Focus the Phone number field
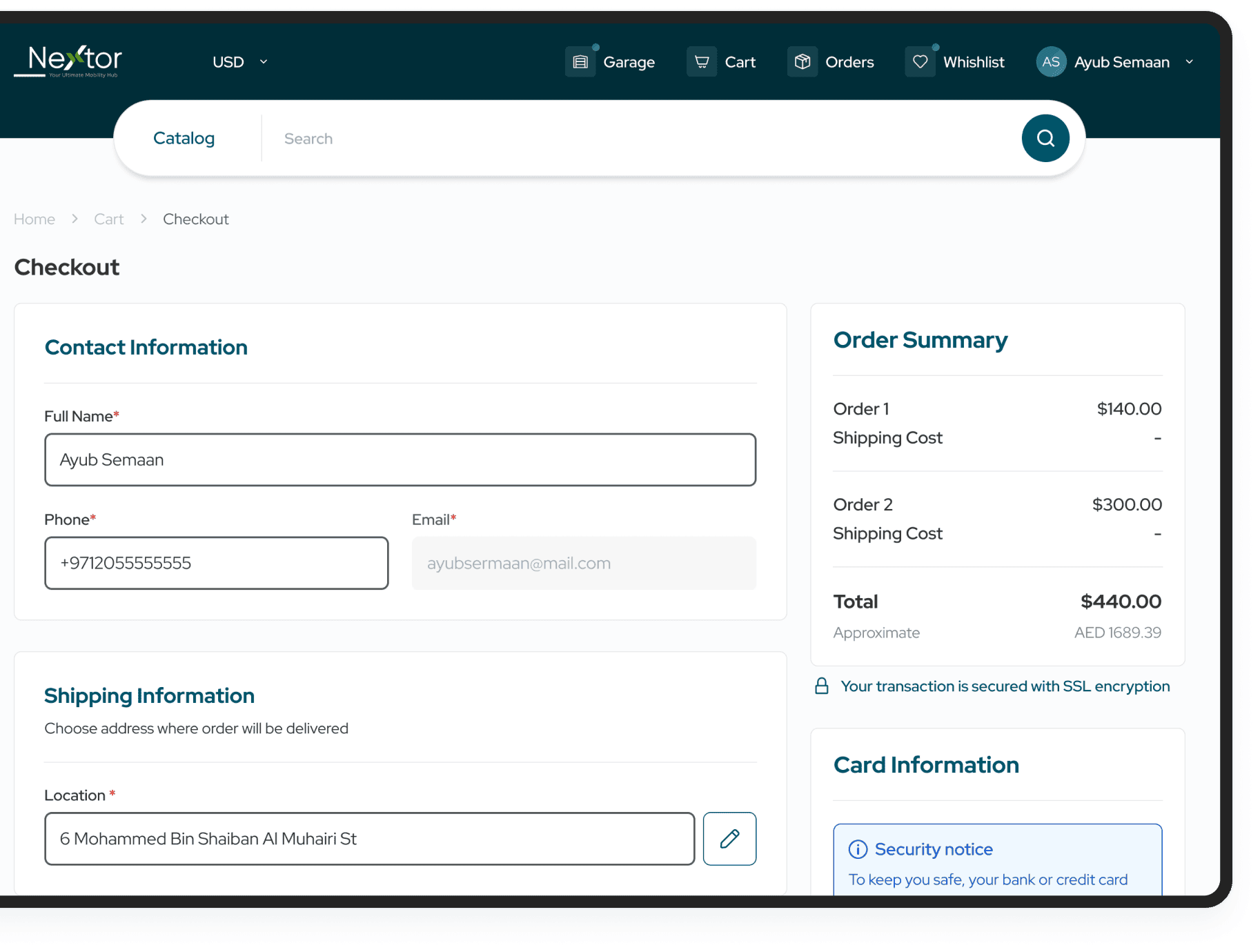 click(217, 563)
